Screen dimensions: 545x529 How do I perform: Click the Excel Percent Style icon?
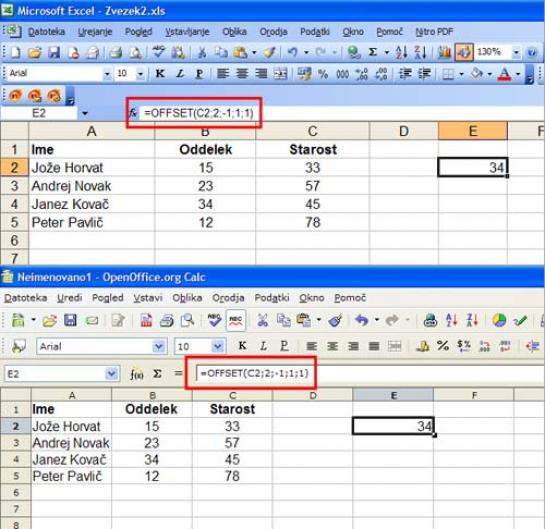pyautogui.click(x=323, y=74)
